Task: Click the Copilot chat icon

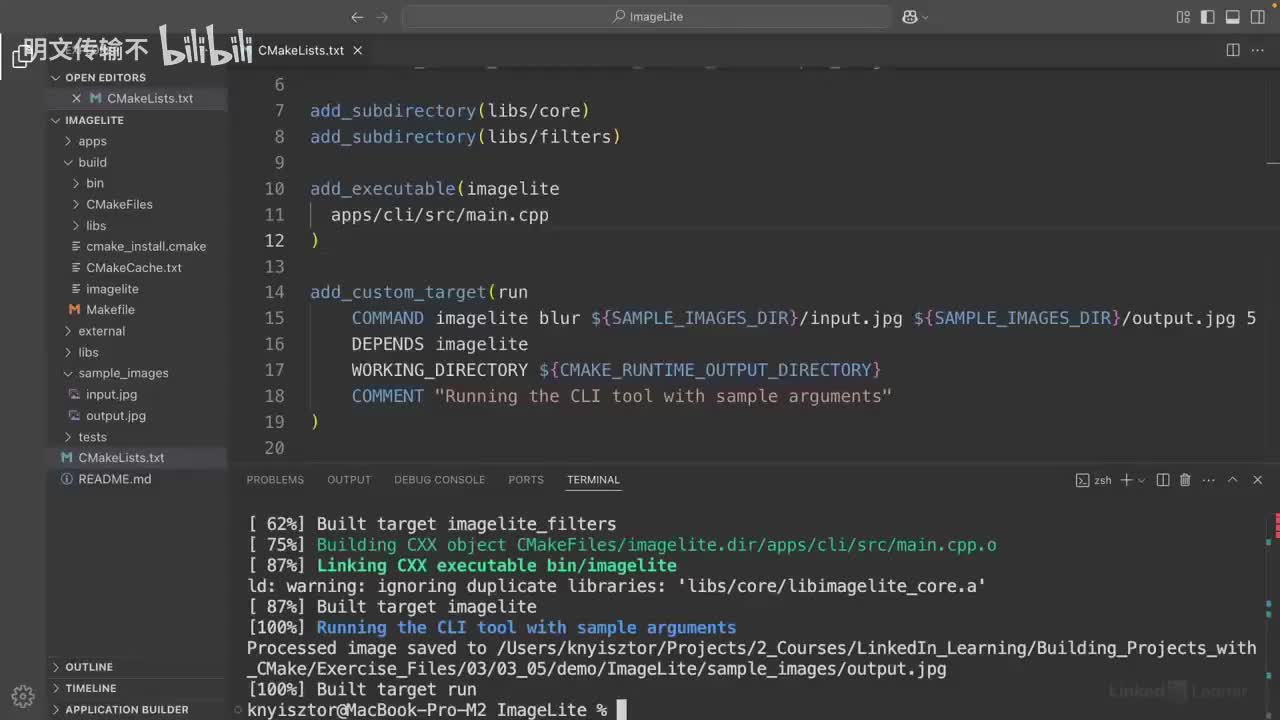Action: [910, 17]
